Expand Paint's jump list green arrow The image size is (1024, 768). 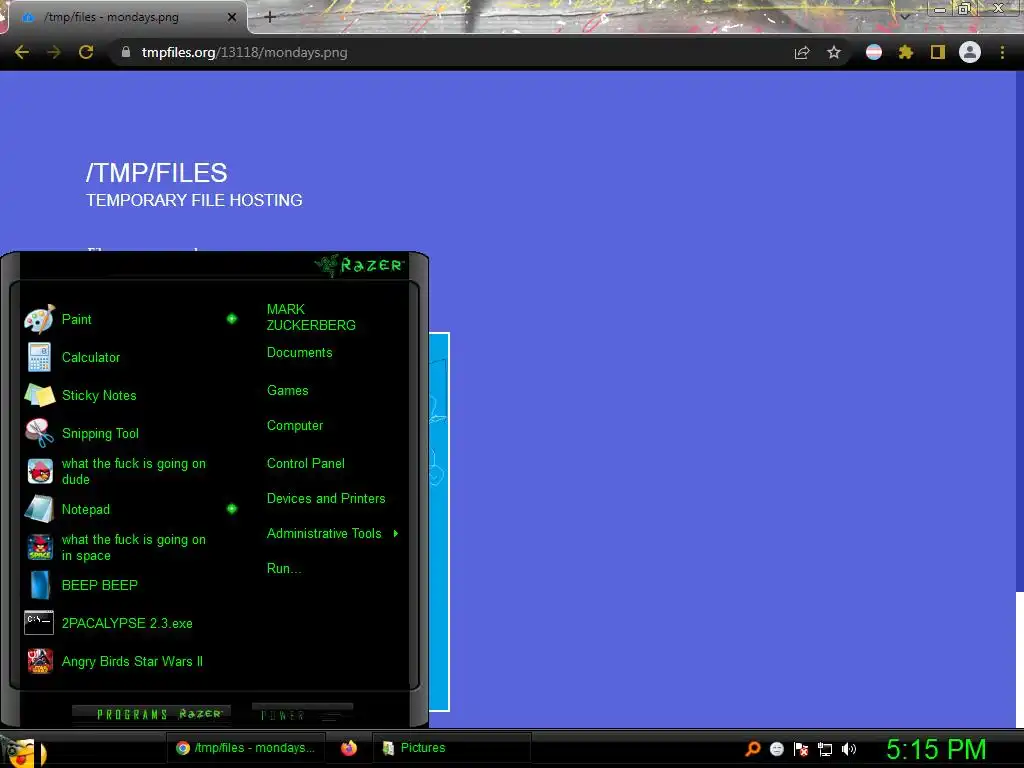click(x=232, y=319)
